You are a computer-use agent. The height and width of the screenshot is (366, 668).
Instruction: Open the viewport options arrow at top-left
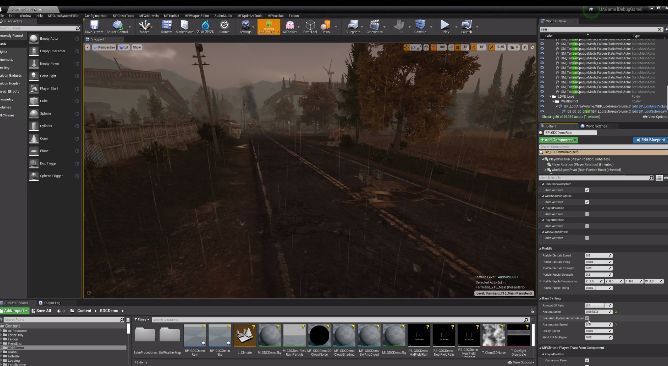(88, 47)
